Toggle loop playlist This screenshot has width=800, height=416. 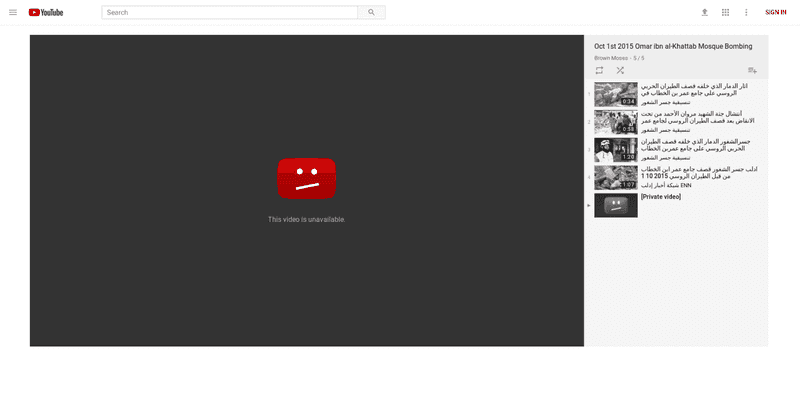coord(599,70)
